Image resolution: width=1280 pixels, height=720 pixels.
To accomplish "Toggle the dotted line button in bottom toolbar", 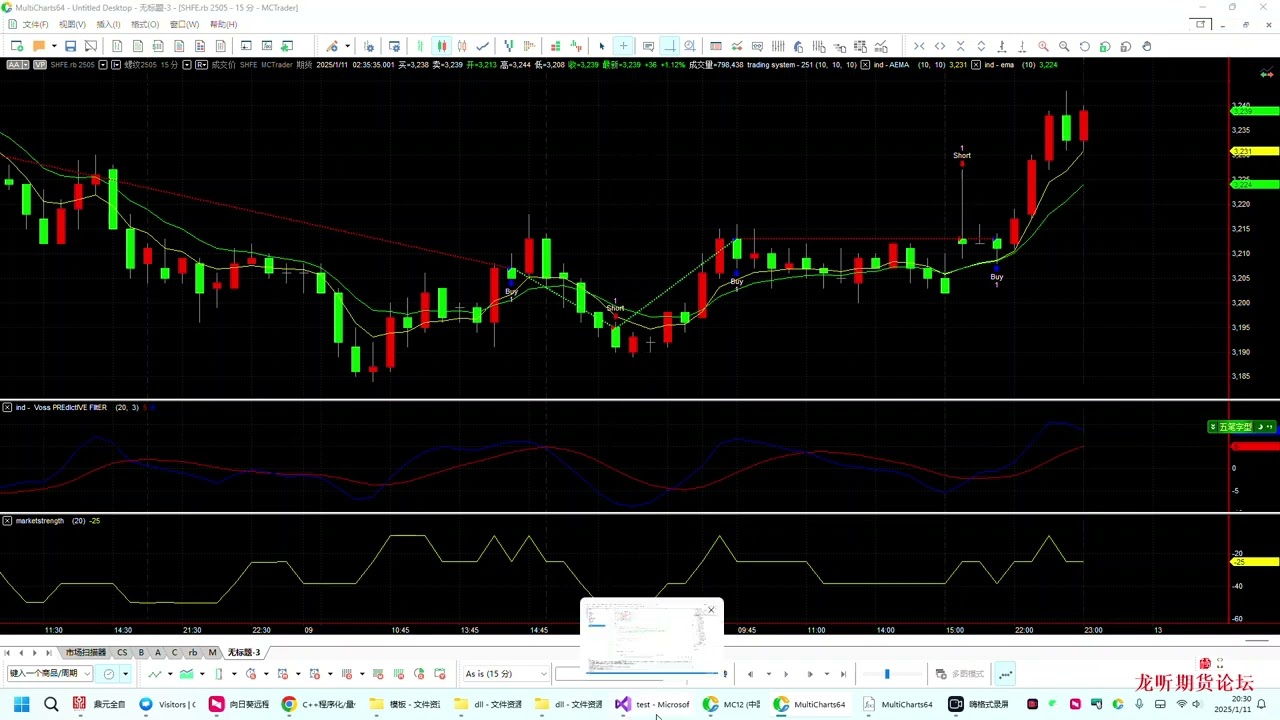I will pyautogui.click(x=1006, y=674).
